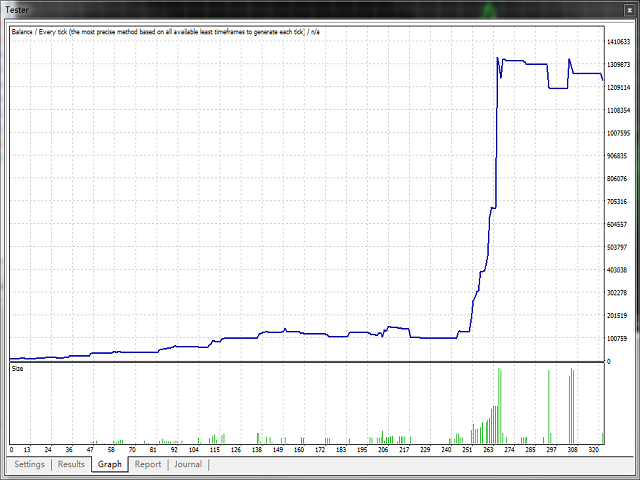The image size is (640, 480).
Task: Click the Size label in lower panel
Action: click(18, 369)
